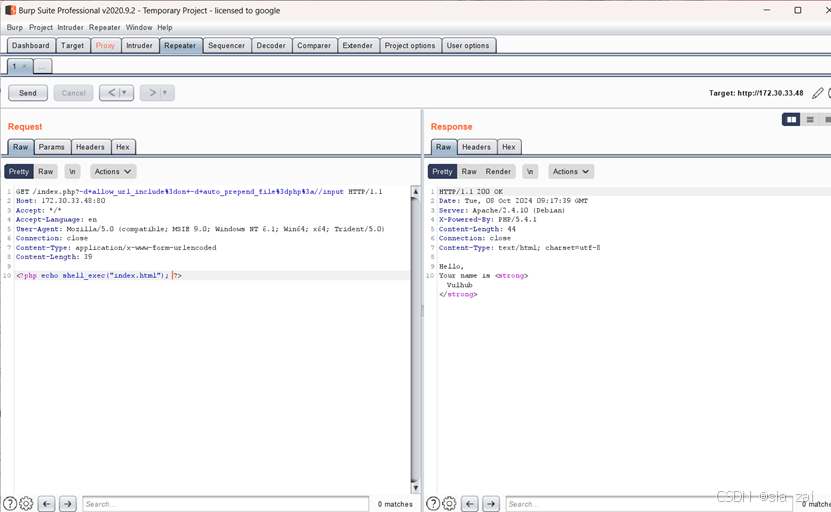This screenshot has width=831, height=512.
Task: Switch to the Target tab
Action: point(73,46)
